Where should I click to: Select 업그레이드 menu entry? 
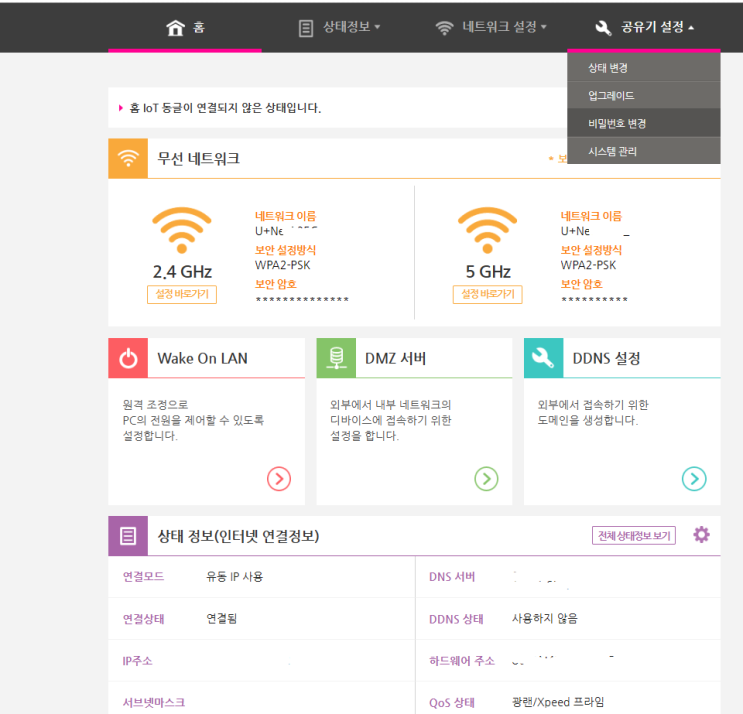click(x=643, y=96)
